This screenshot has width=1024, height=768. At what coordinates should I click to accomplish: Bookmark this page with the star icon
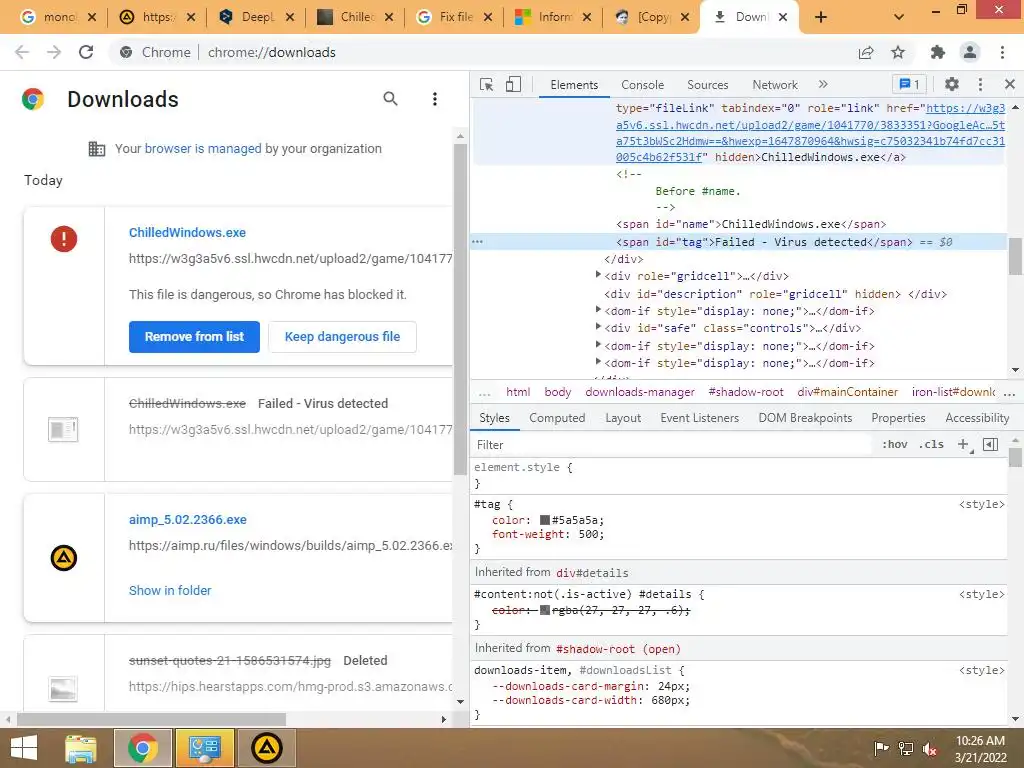898,52
